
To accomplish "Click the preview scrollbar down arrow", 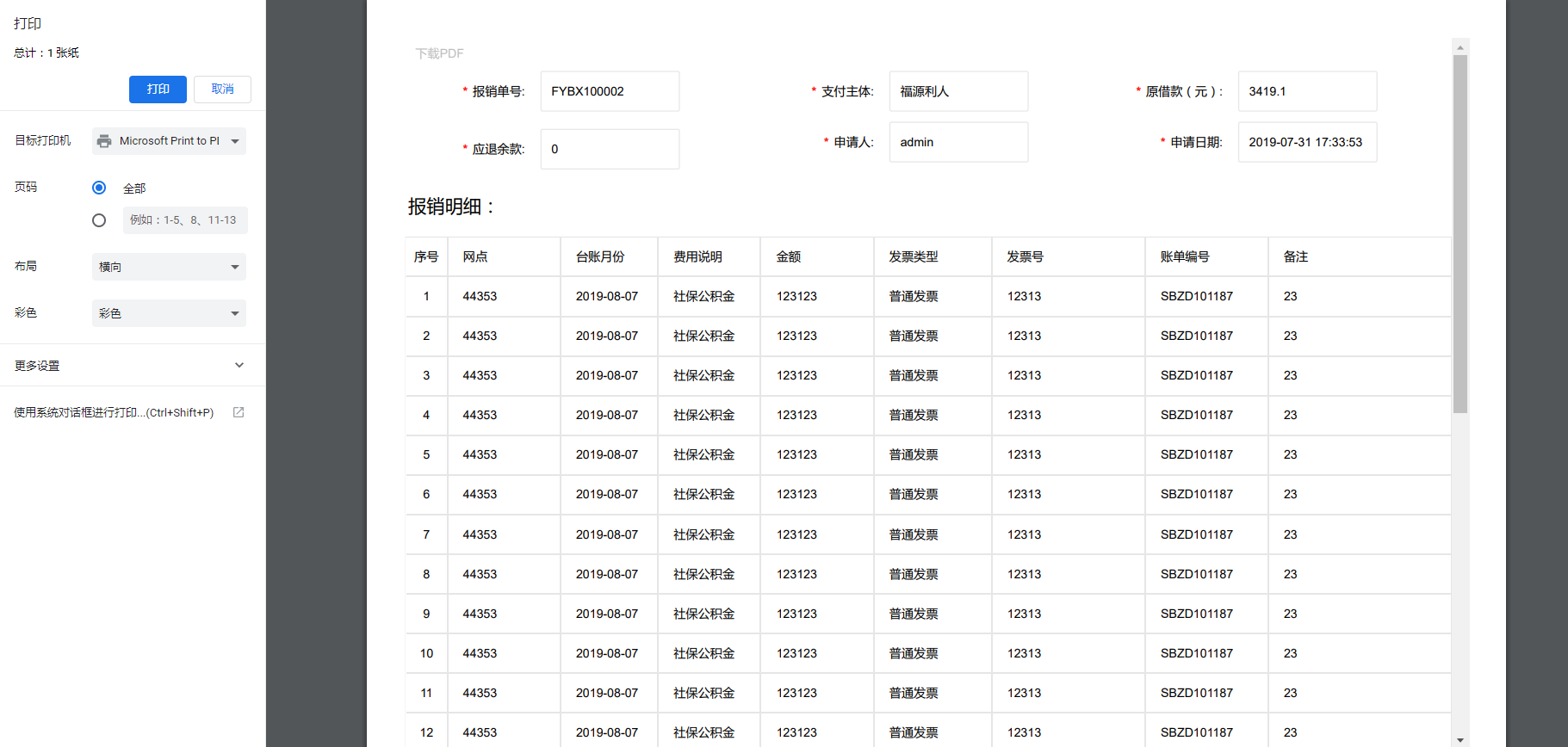I will [x=1460, y=739].
